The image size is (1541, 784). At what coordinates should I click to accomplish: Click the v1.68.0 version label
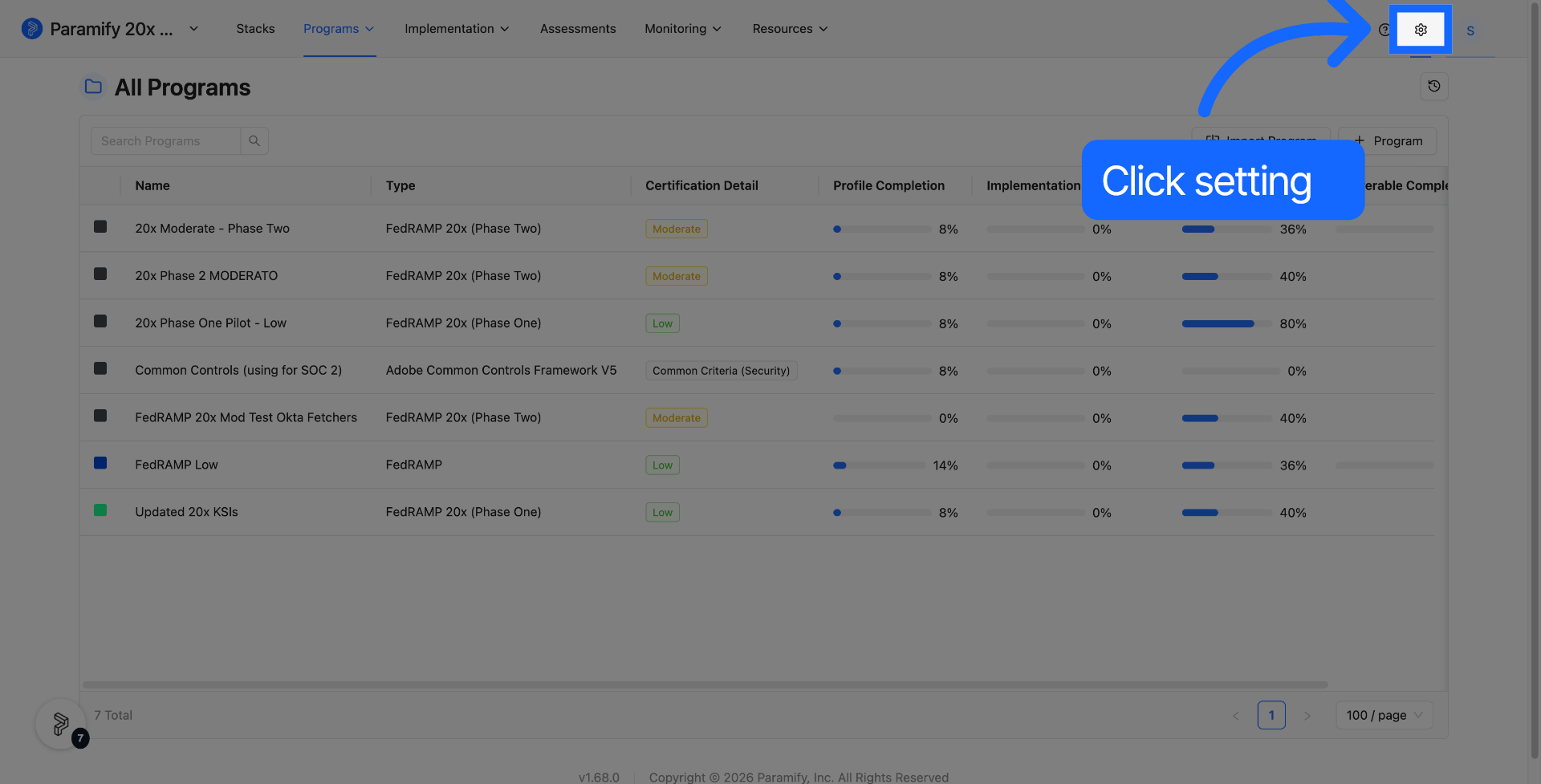[x=599, y=777]
